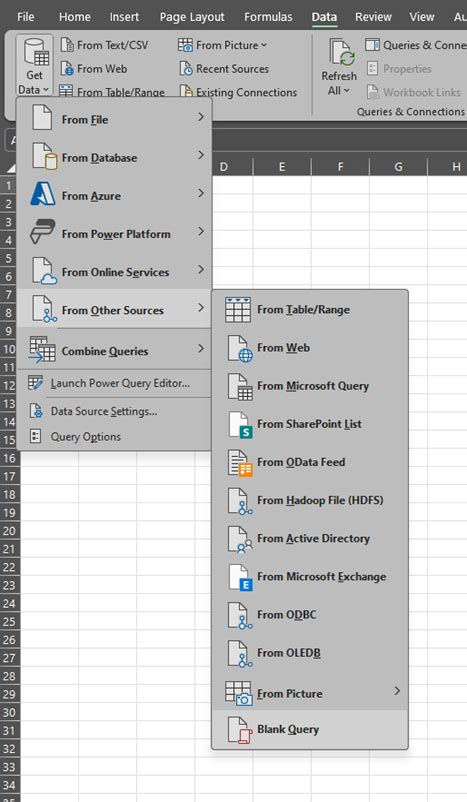The width and height of the screenshot is (467, 802).
Task: Expand the From Online Services arrow
Action: [201, 270]
